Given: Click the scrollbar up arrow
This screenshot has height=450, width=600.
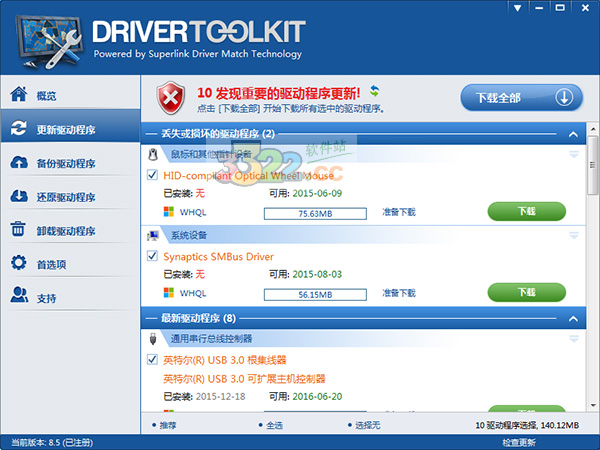Looking at the screenshot, I should [593, 129].
